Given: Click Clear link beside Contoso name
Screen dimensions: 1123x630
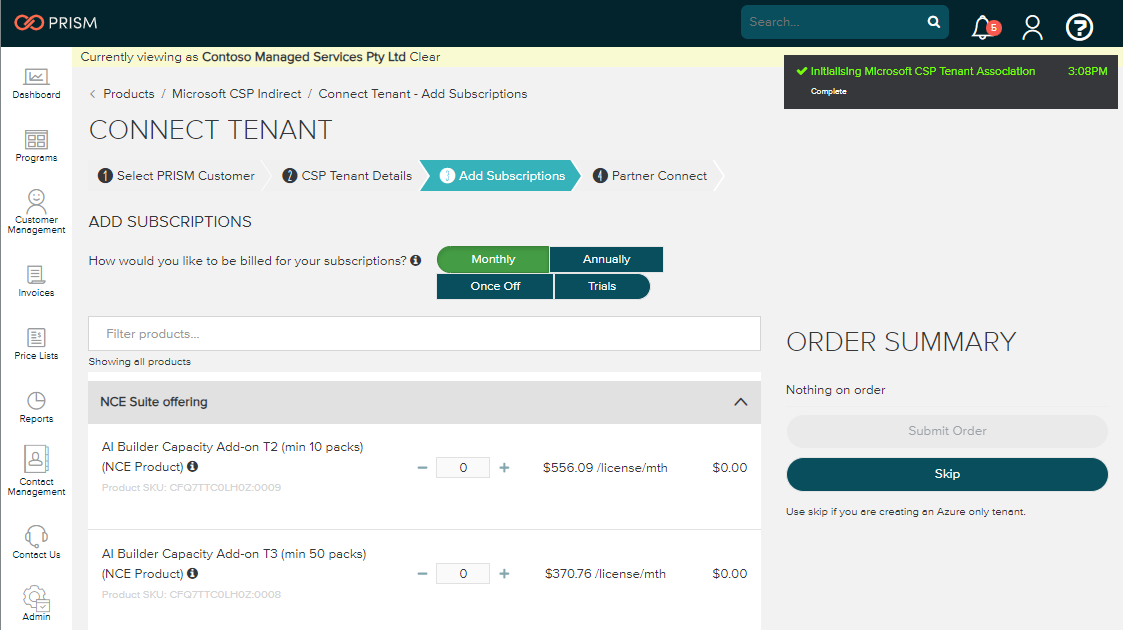Looking at the screenshot, I should click(x=425, y=57).
